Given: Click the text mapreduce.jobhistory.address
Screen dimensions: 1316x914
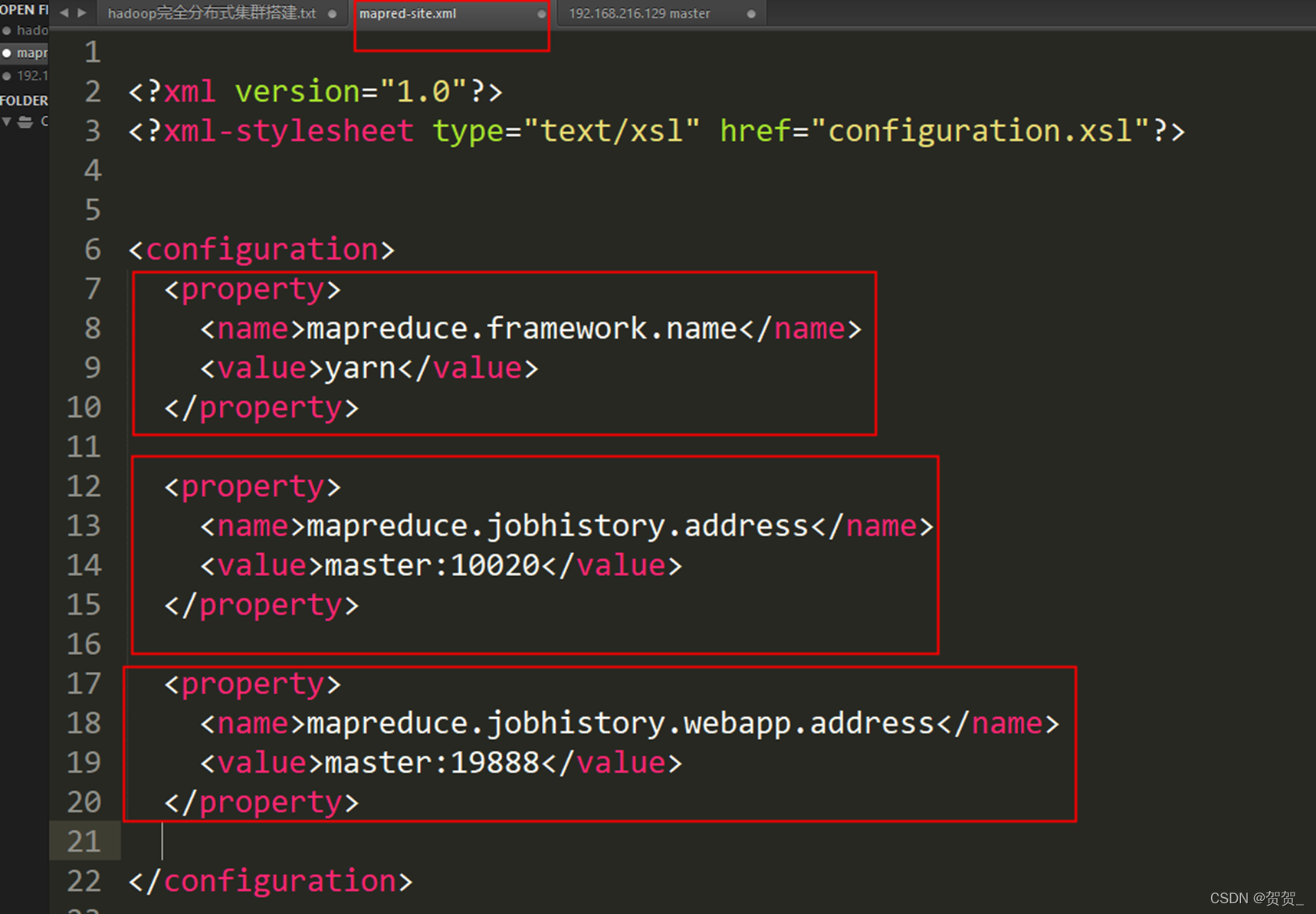Looking at the screenshot, I should (557, 526).
